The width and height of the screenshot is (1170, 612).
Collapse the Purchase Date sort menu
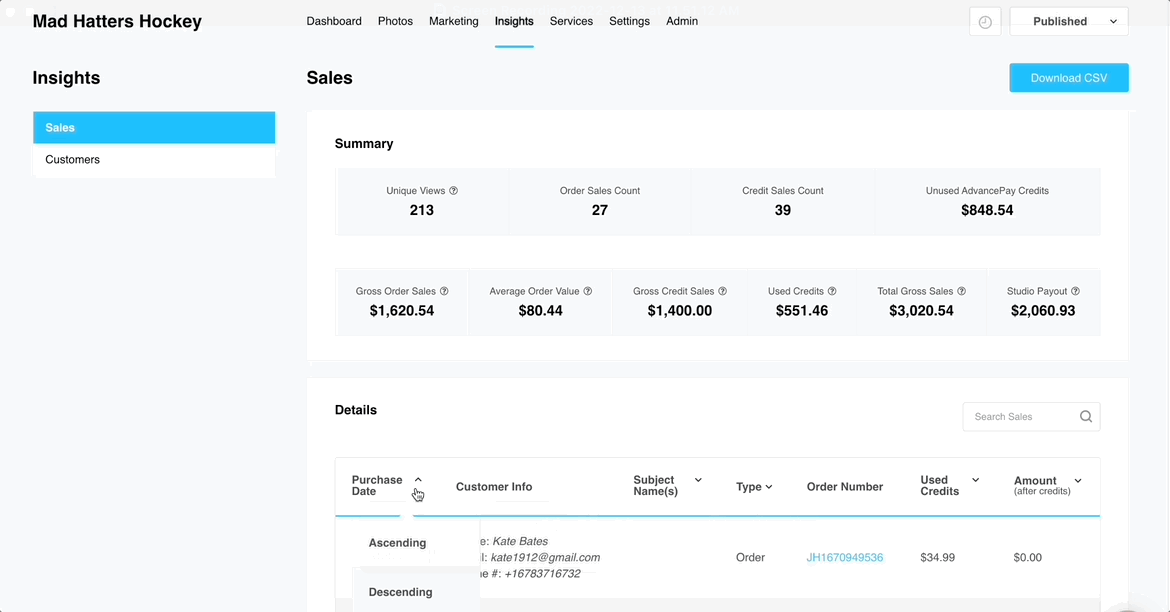[x=418, y=480]
